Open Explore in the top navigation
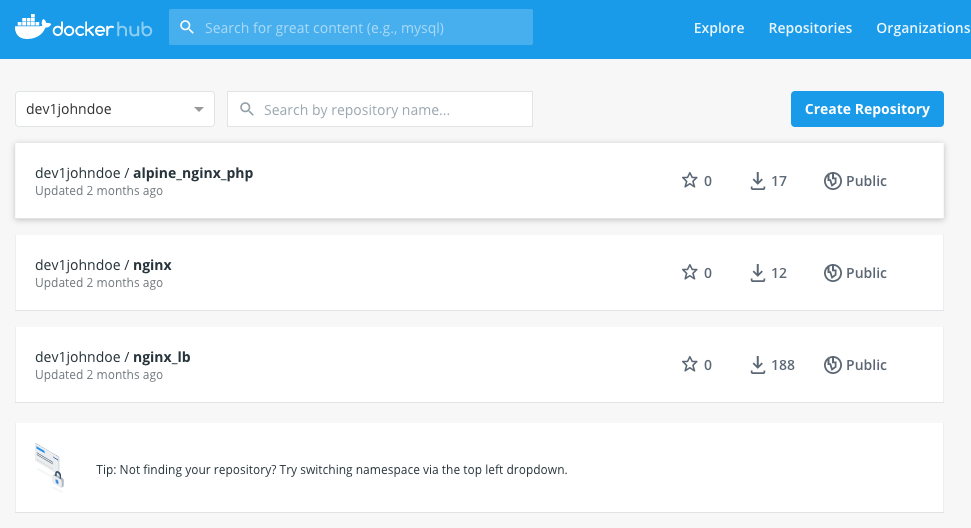Viewport: 971px width, 528px height. click(x=719, y=28)
